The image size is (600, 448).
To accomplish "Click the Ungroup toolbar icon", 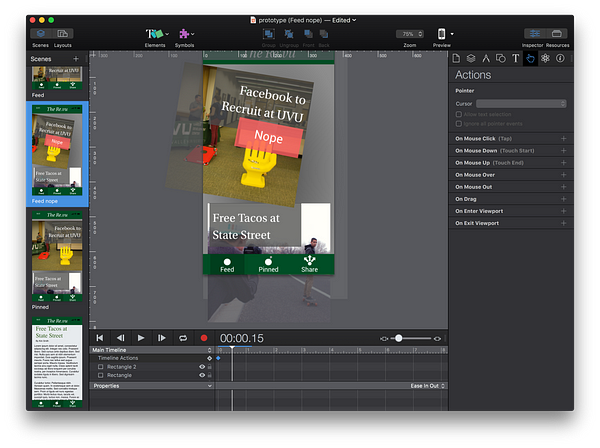I will (x=289, y=34).
